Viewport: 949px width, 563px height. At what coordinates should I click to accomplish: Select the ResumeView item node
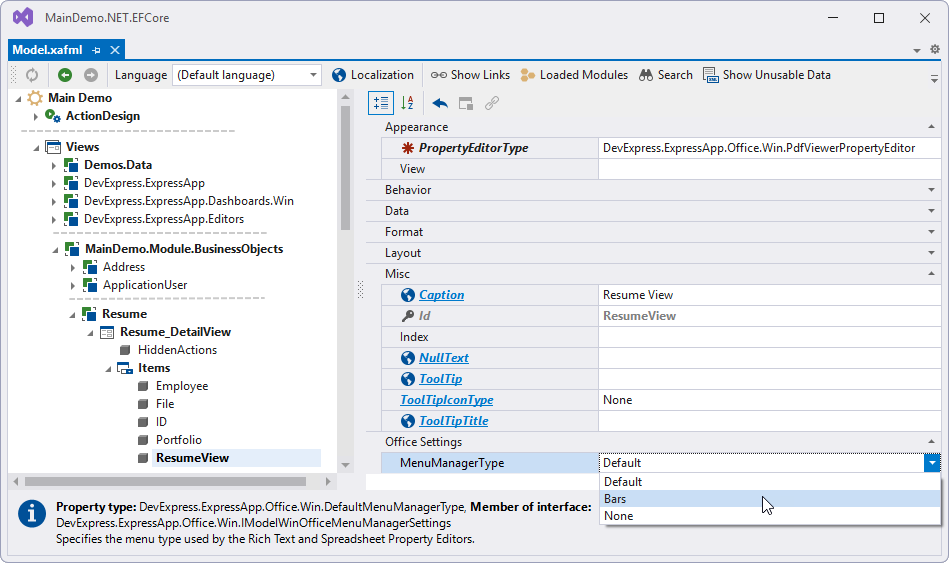click(x=192, y=458)
